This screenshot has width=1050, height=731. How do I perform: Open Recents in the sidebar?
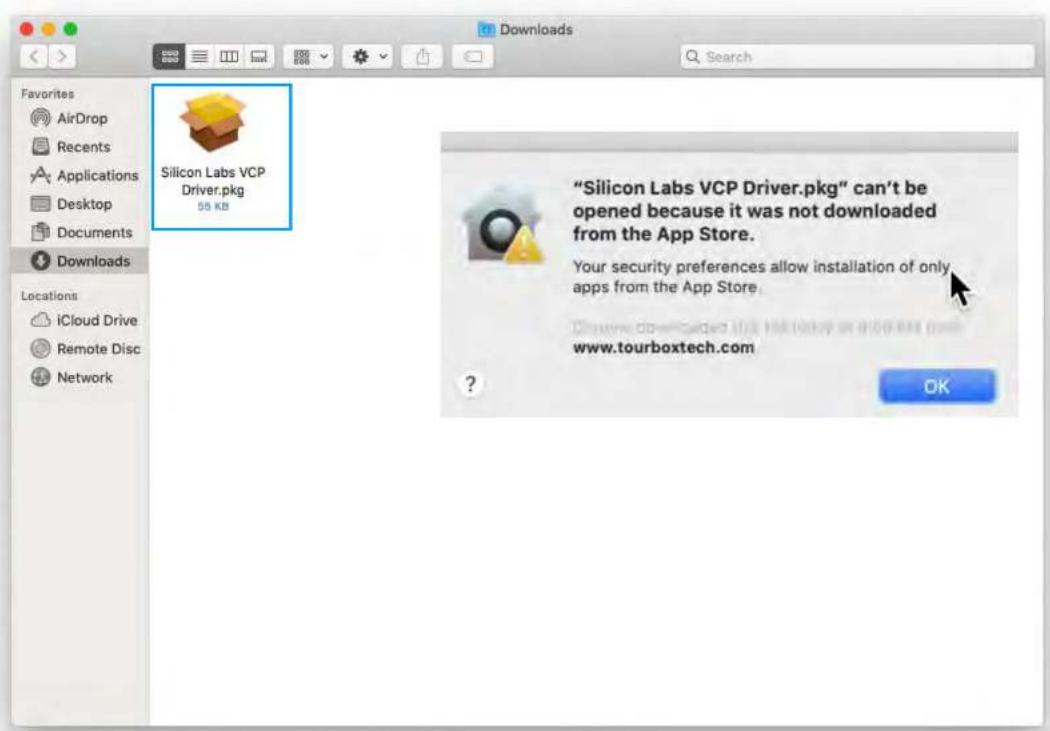pyautogui.click(x=79, y=147)
